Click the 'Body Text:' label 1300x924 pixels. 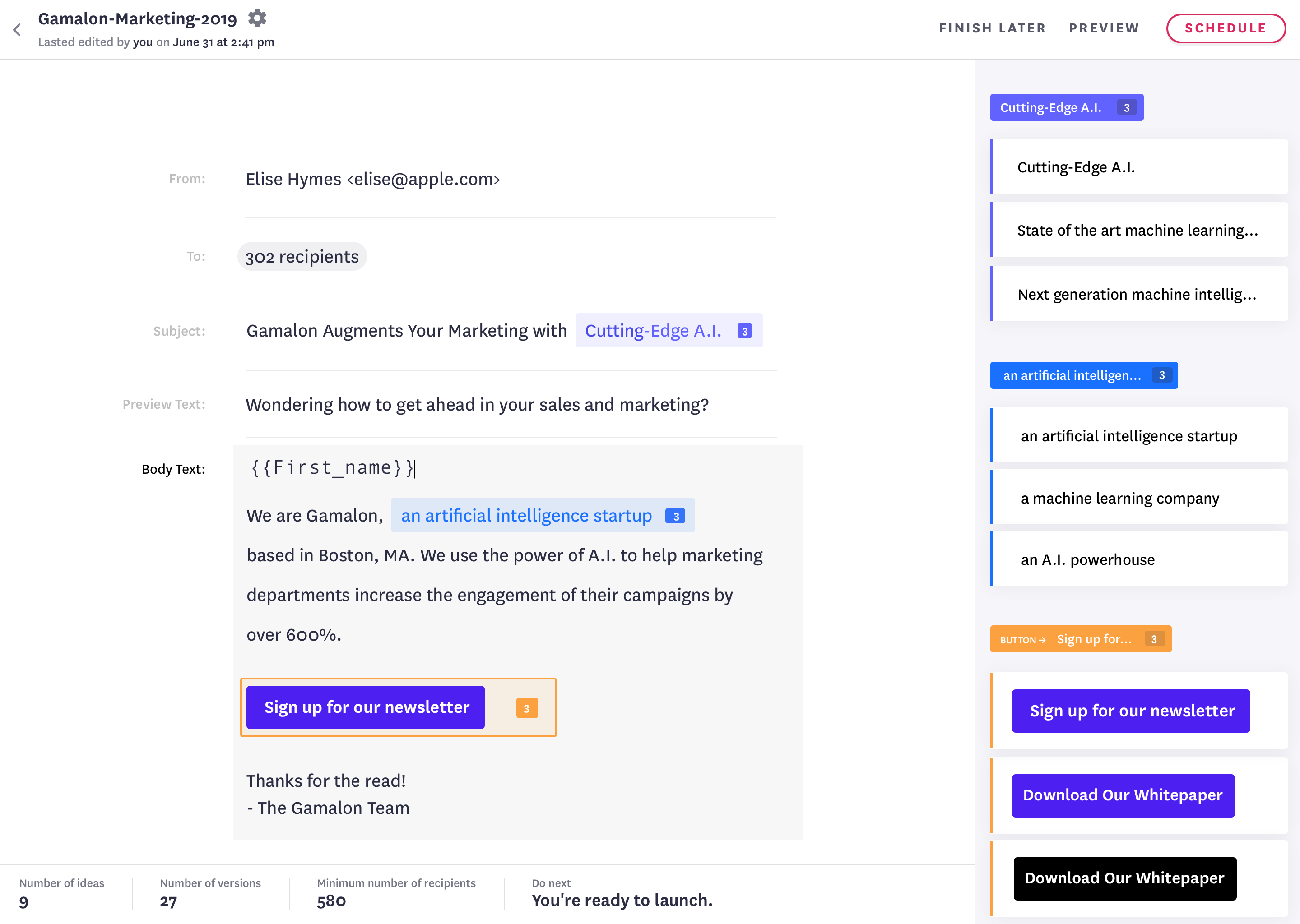click(174, 469)
